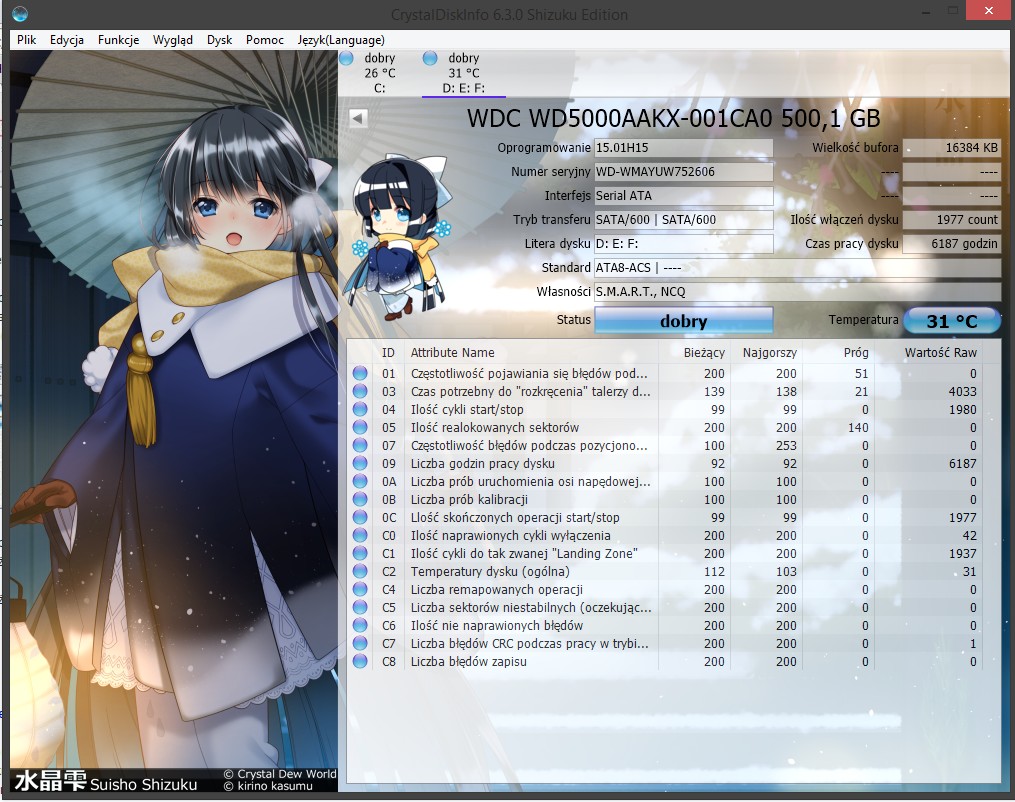Open the Dysk menu
This screenshot has height=802, width=1015.
pyautogui.click(x=219, y=40)
